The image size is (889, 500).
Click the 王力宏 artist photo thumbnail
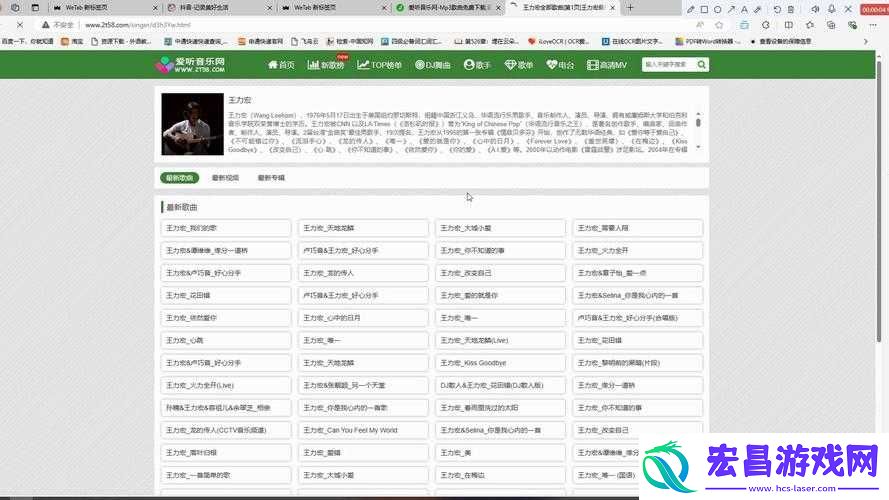pyautogui.click(x=192, y=124)
